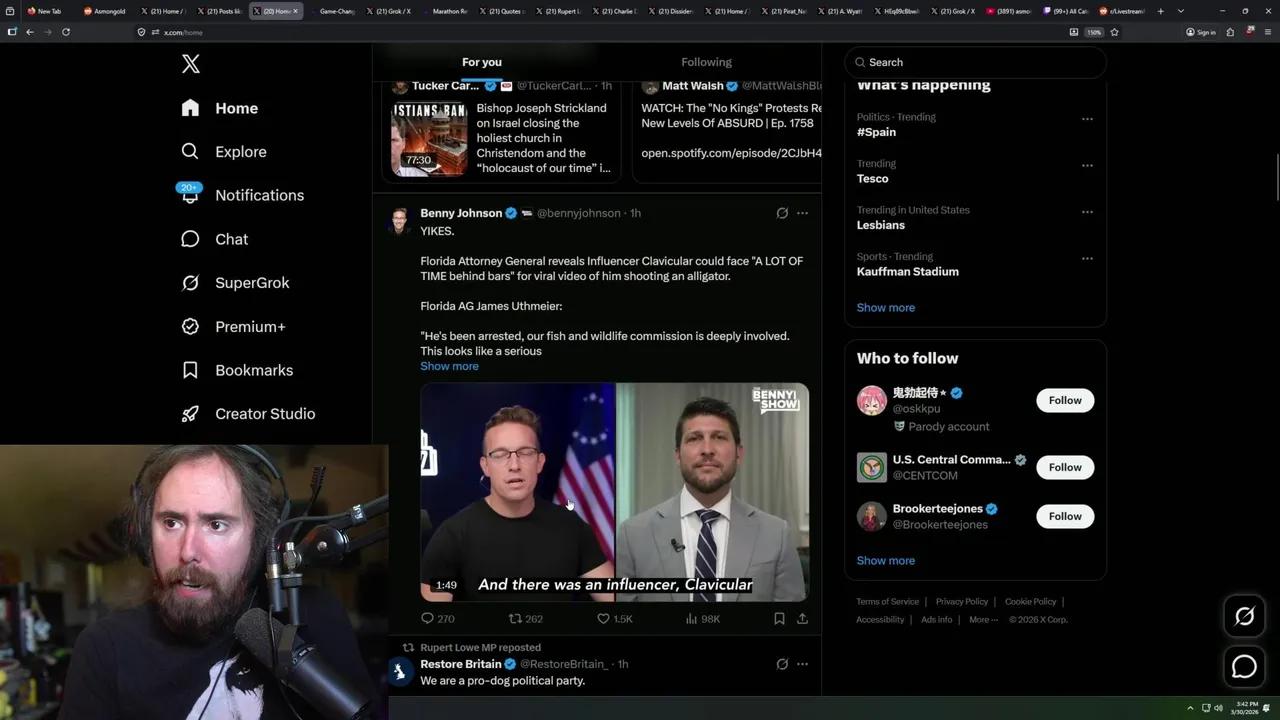Open floating Grok button at bottom right
The height and width of the screenshot is (720, 1280).
pyautogui.click(x=1244, y=617)
